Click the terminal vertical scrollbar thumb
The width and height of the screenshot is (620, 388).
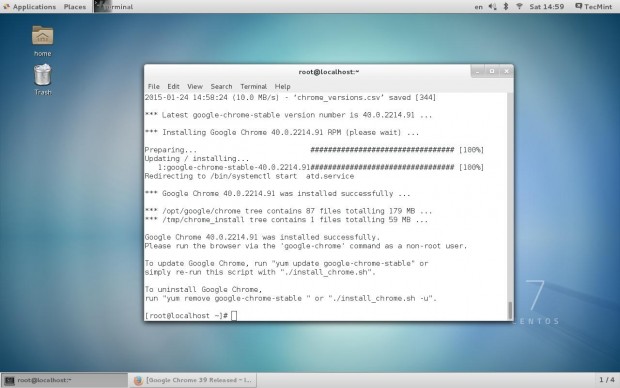[x=510, y=310]
